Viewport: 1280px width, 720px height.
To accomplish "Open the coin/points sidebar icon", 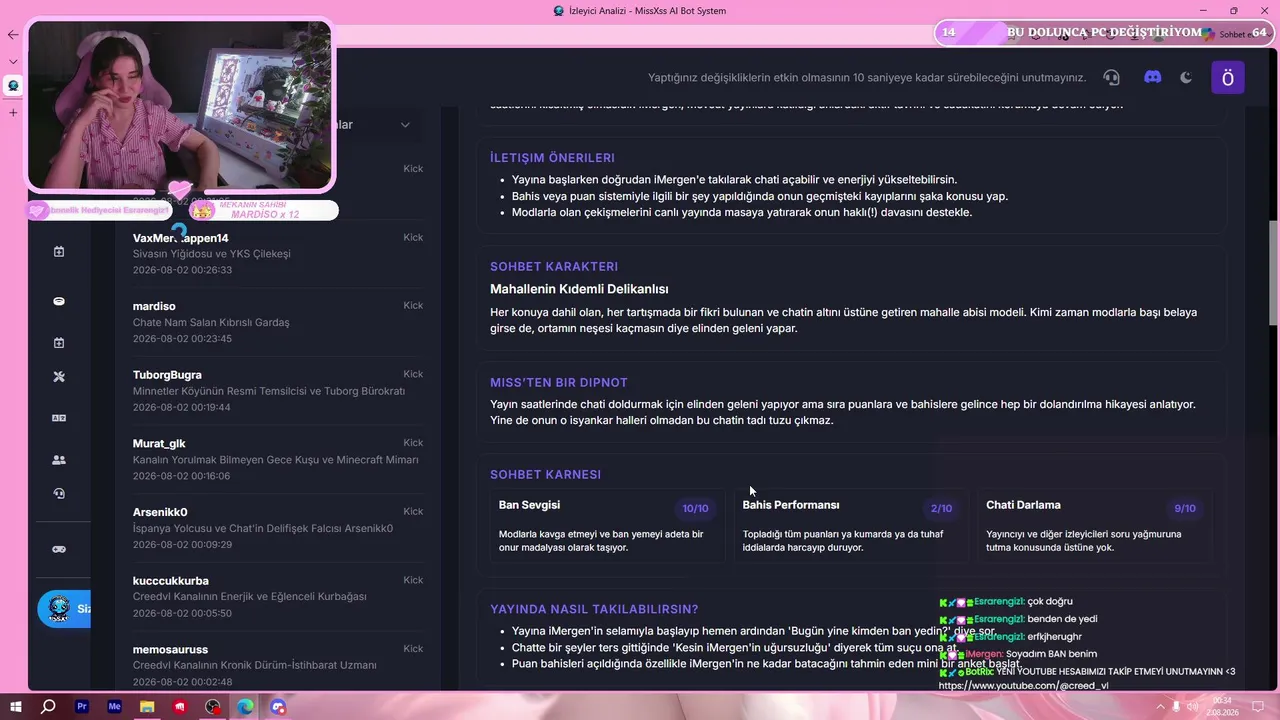I will coord(59,301).
